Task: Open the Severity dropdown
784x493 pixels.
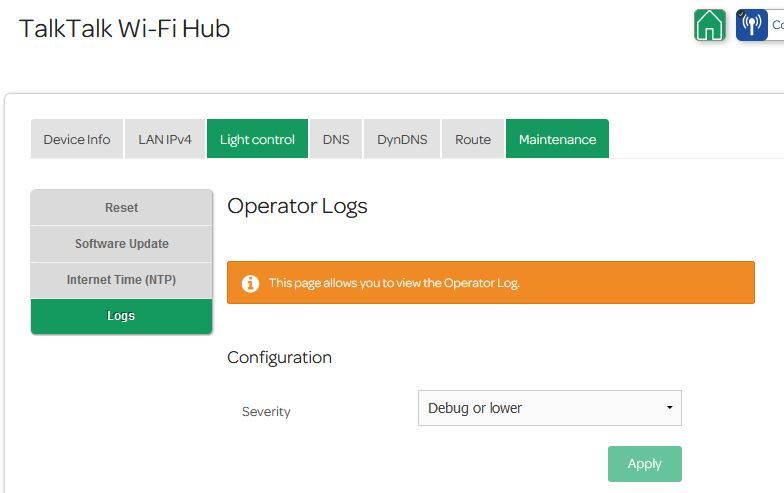Action: point(549,408)
